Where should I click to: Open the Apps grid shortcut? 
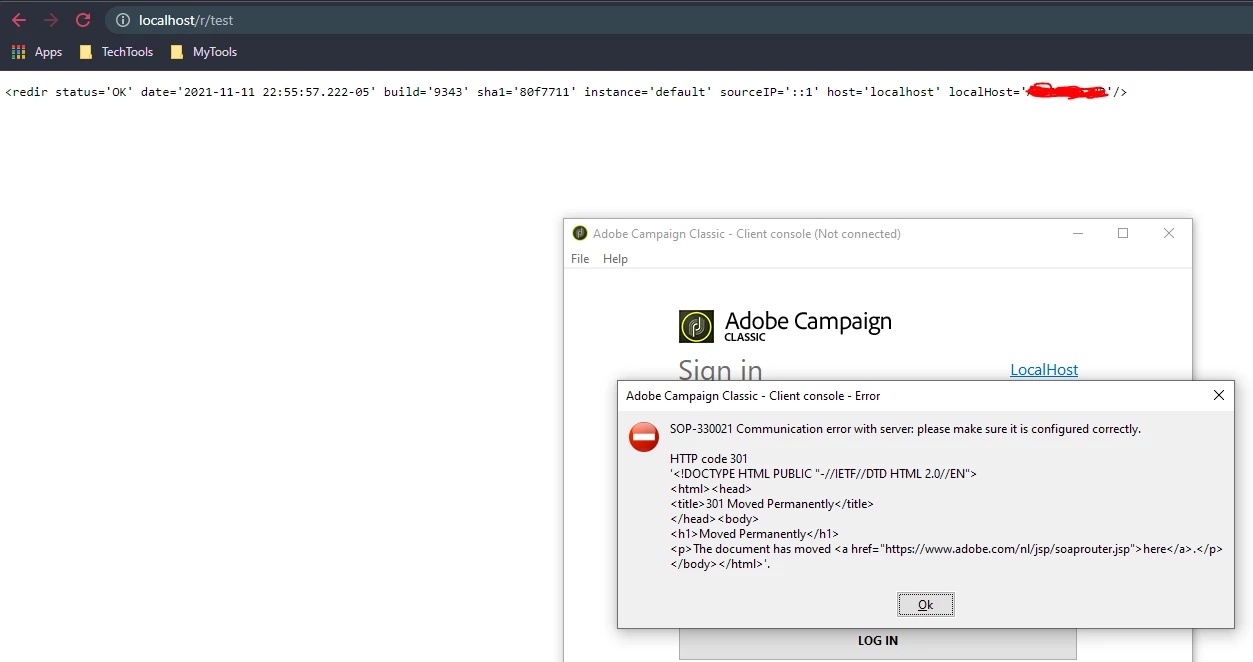pos(37,52)
